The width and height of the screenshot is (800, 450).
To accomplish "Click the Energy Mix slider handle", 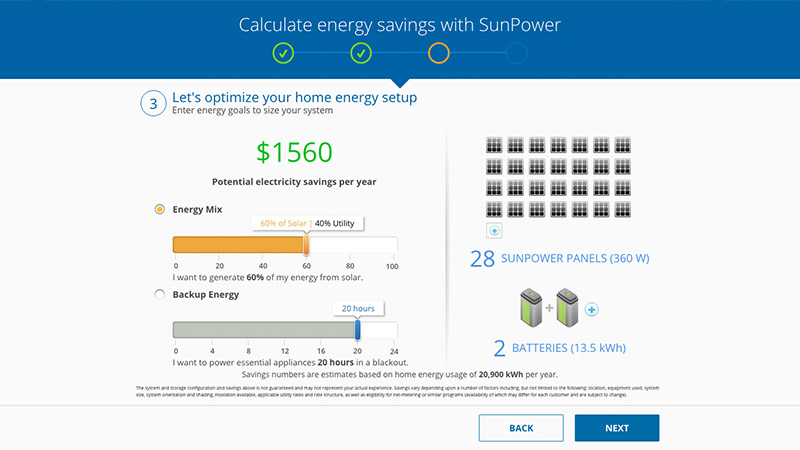I will [306, 245].
